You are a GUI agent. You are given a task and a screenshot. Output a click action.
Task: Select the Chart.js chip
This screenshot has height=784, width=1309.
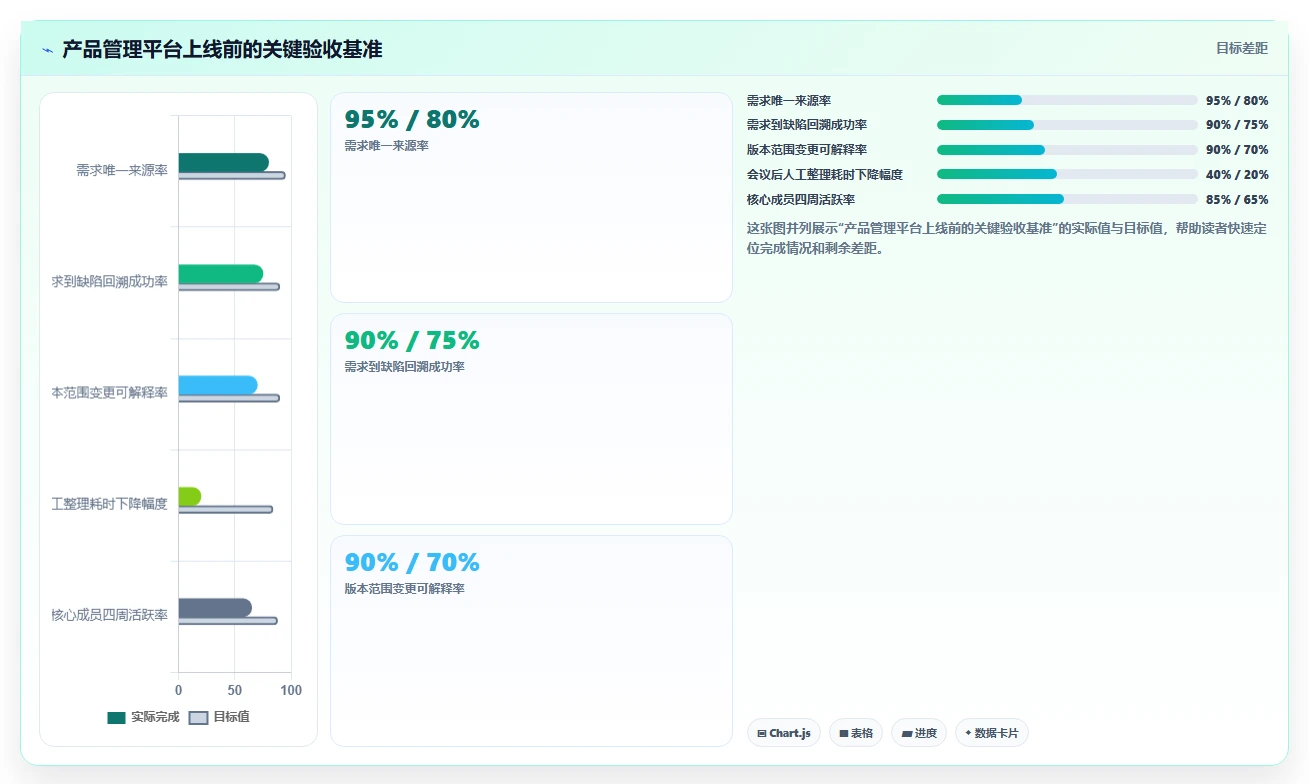(783, 733)
